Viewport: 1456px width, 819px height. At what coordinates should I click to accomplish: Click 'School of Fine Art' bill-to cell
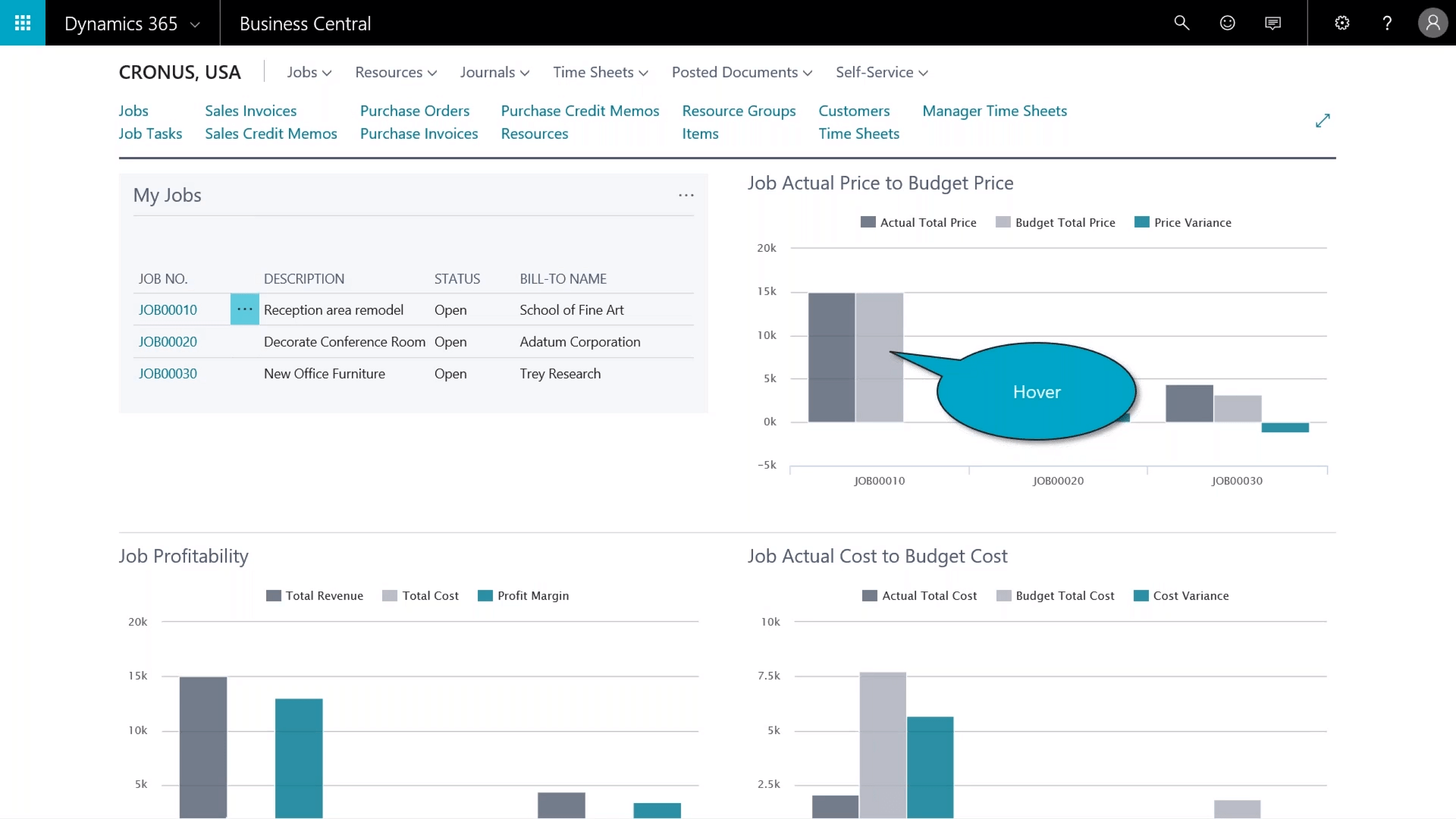[x=572, y=309]
